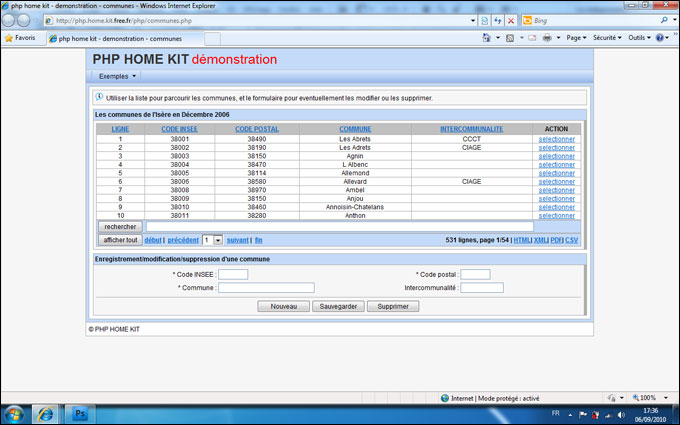This screenshot has height=425, width=680.
Task: Click the Home icon in command bar
Action: [x=487, y=38]
